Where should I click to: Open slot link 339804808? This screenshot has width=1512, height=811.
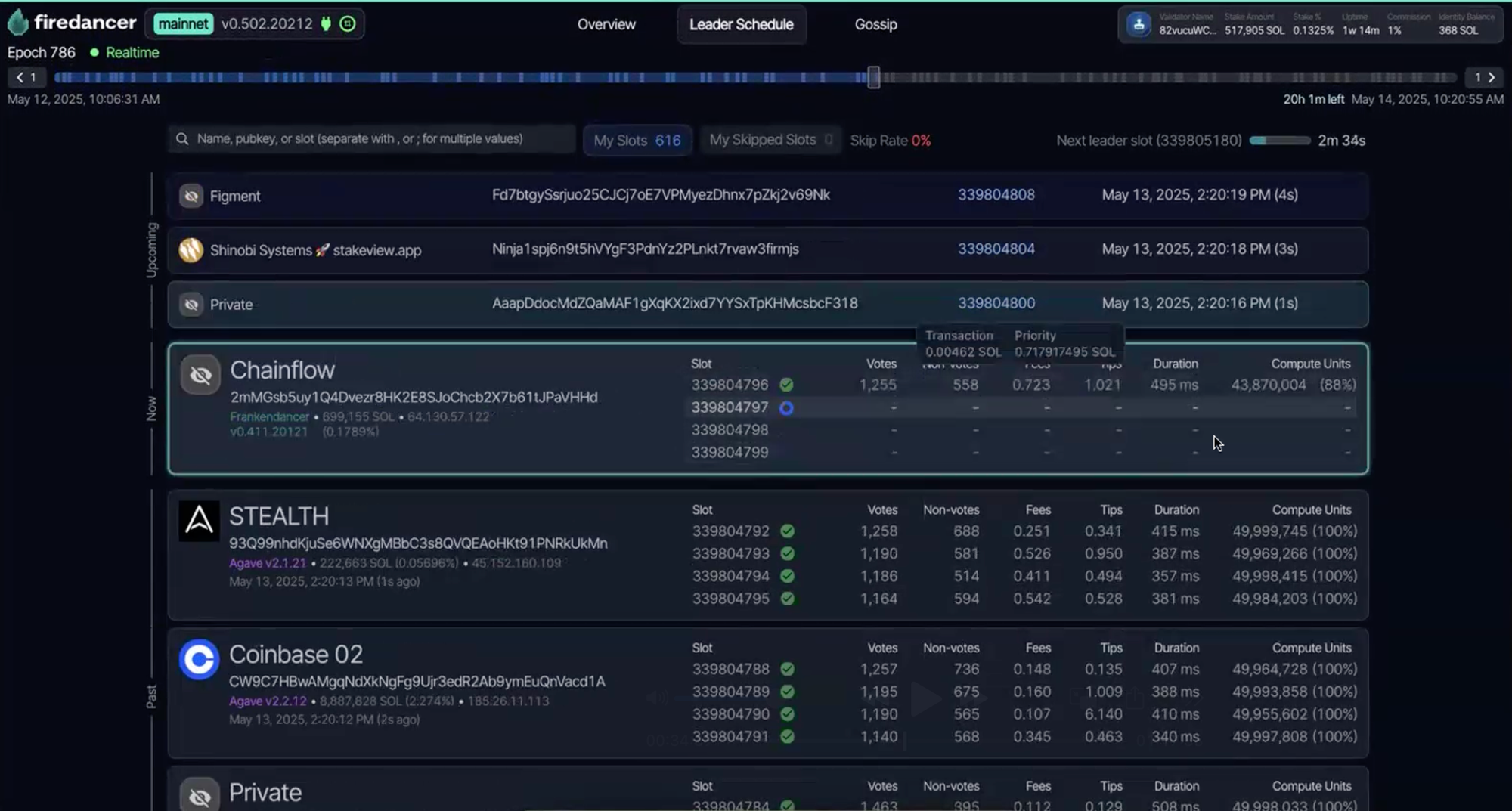[x=996, y=195]
